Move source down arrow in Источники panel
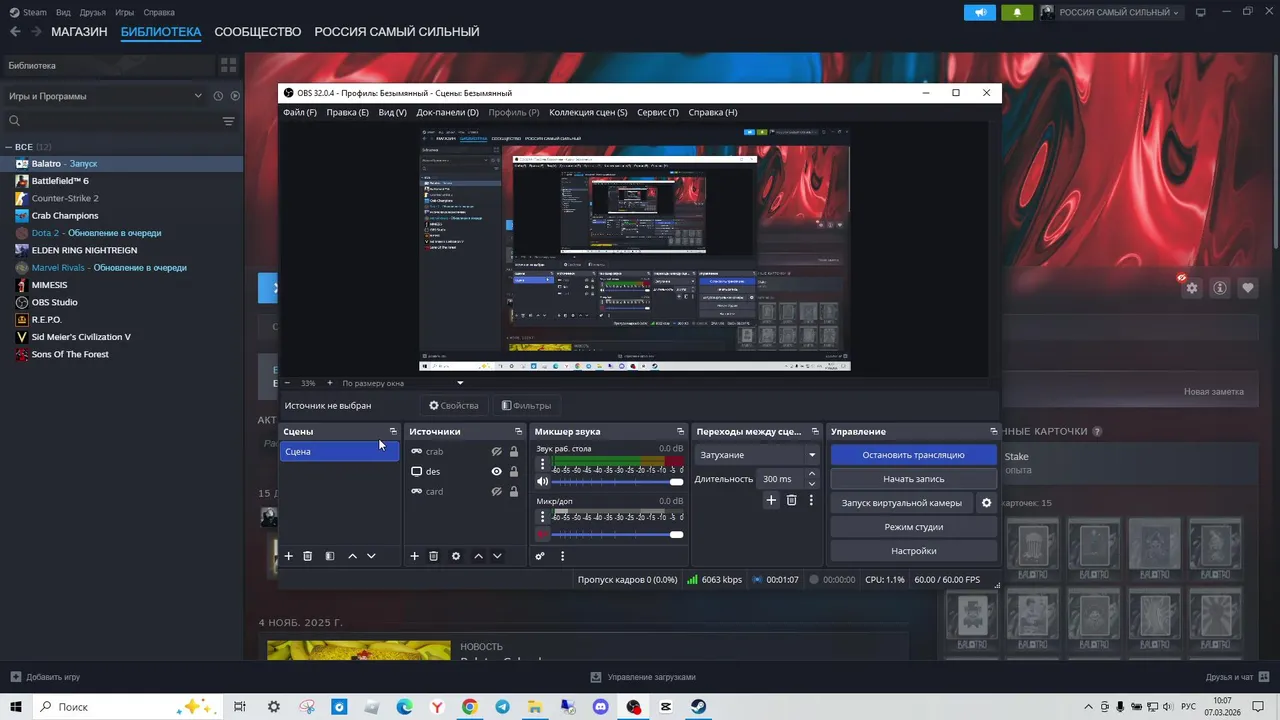 497,556
